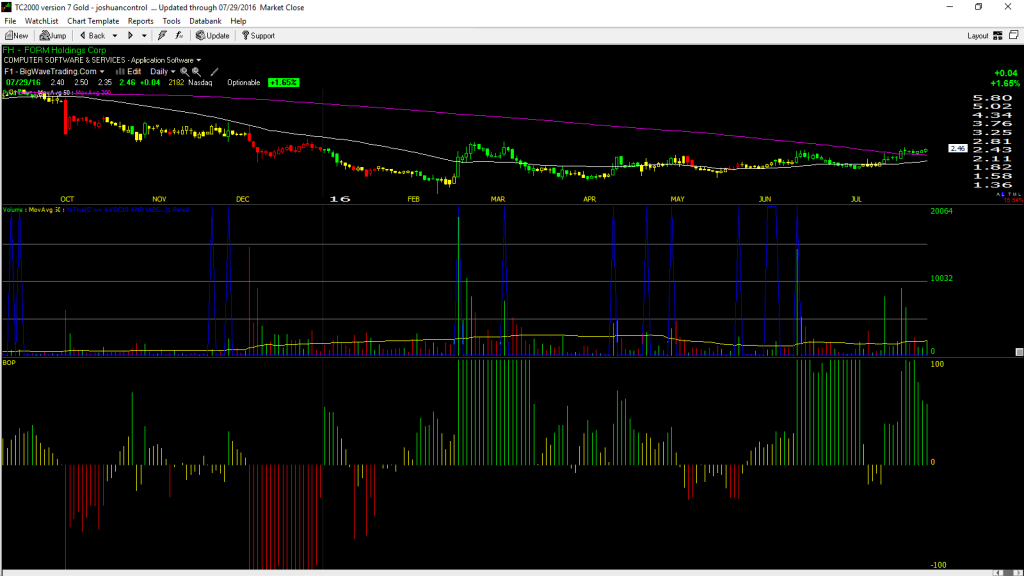Click the New toolbar button
1024x576 pixels.
17,36
